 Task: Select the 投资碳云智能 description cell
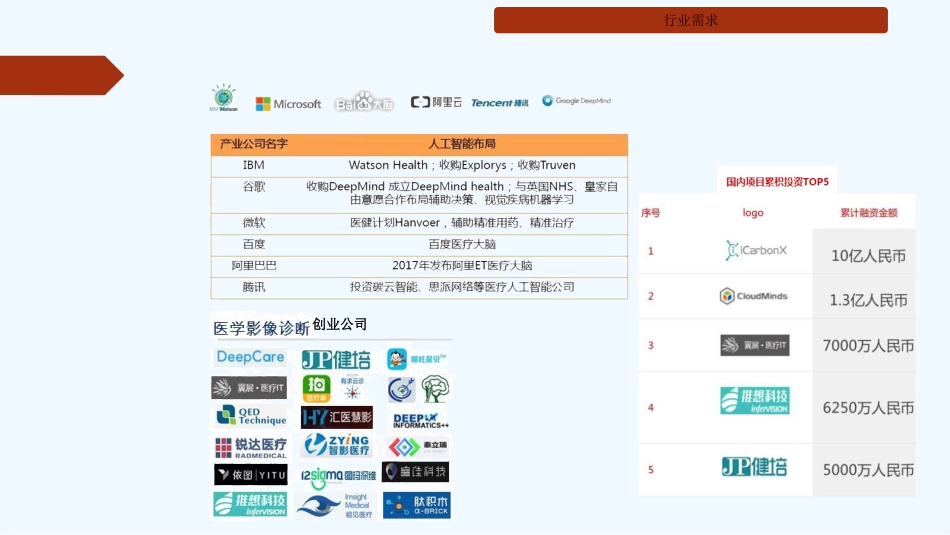(x=462, y=287)
